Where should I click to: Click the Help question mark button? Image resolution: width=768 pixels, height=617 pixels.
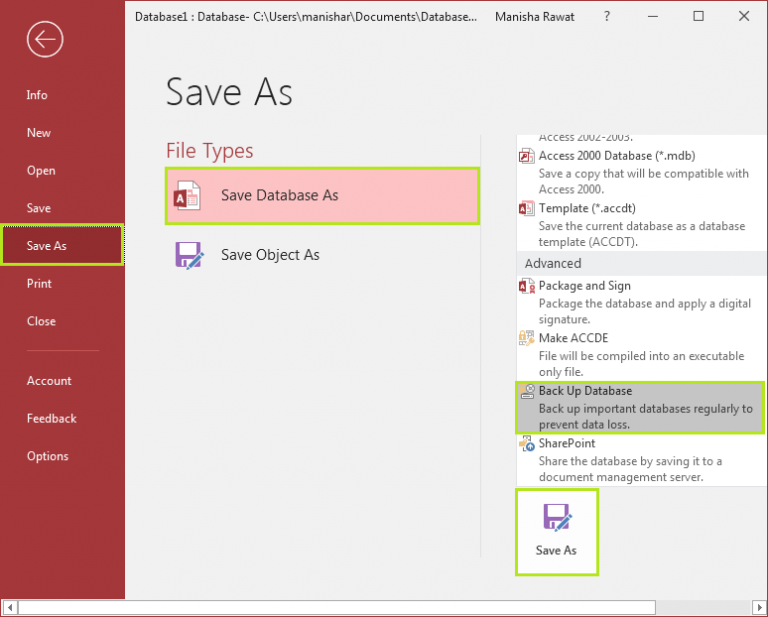tap(607, 17)
